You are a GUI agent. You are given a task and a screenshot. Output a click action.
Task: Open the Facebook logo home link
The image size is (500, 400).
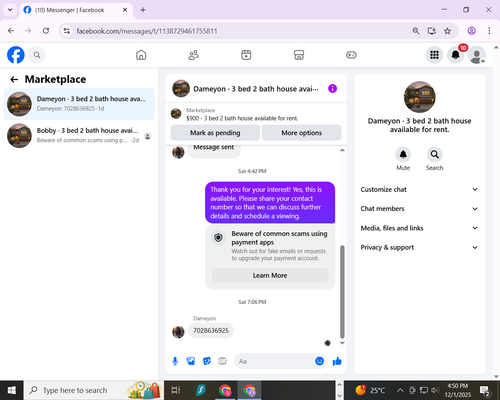[16, 55]
